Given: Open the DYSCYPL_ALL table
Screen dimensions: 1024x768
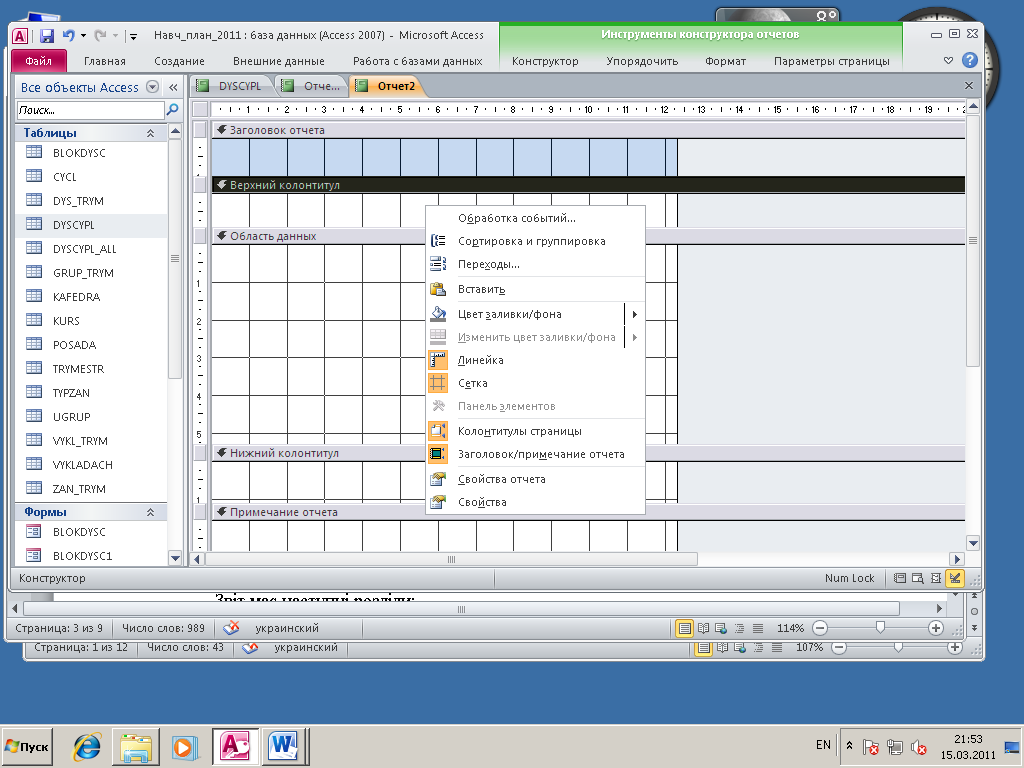Looking at the screenshot, I should [x=84, y=249].
